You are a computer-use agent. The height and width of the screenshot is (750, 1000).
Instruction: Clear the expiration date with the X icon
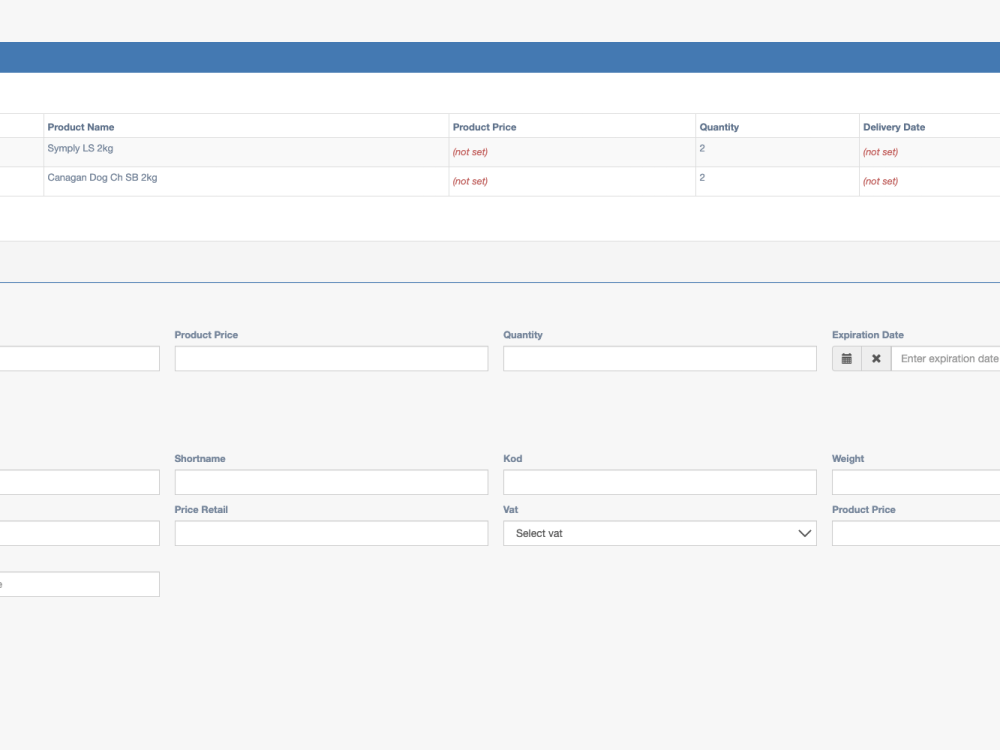pyautogui.click(x=876, y=358)
